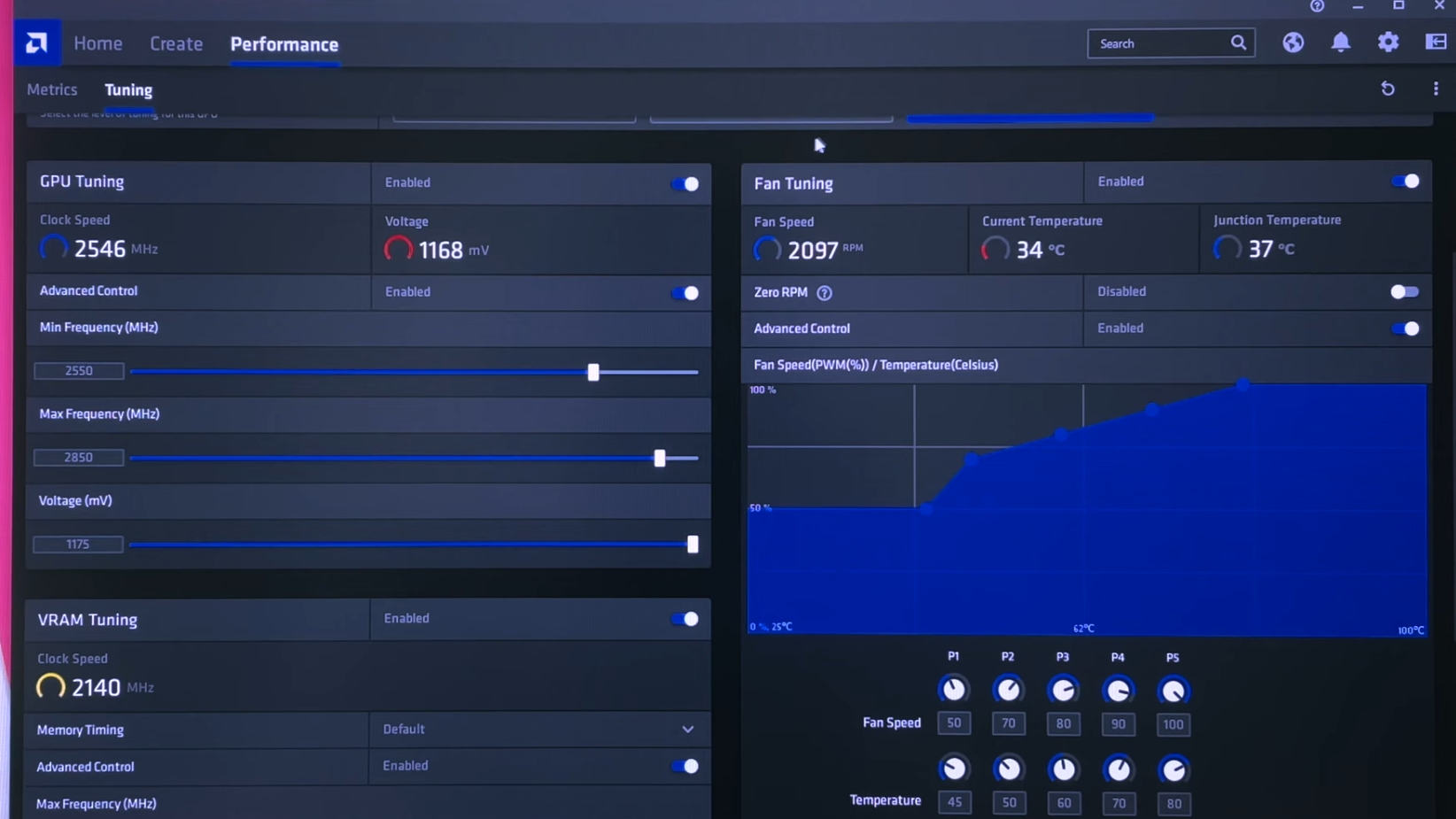Viewport: 1456px width, 819px height.
Task: Click the P1 fan speed value 50
Action: tap(954, 723)
